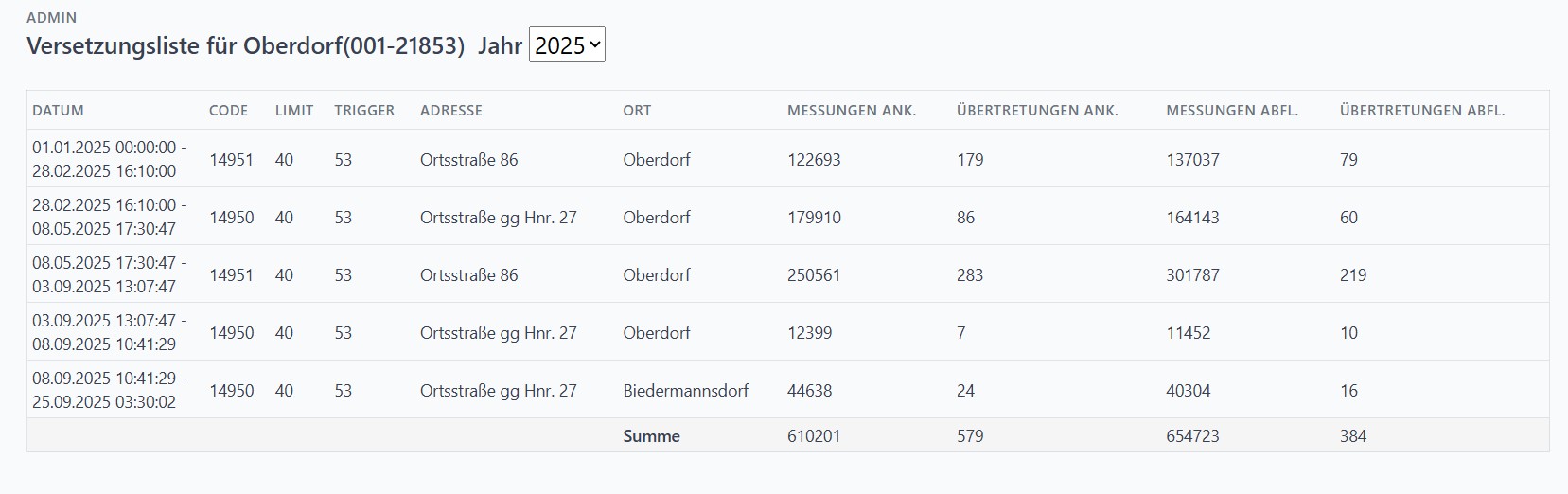This screenshot has height=494, width=1568.
Task: Click the Summe row label
Action: click(651, 436)
